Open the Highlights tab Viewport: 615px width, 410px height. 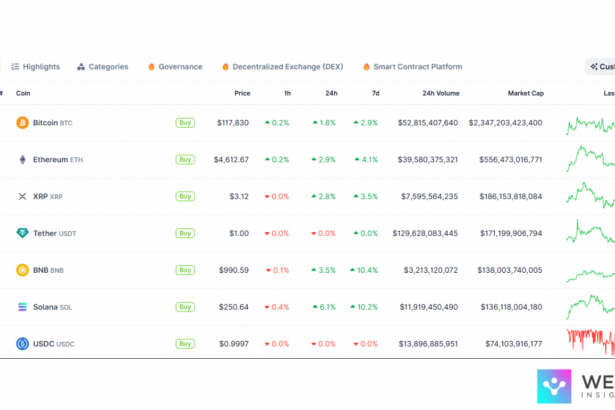tap(36, 67)
